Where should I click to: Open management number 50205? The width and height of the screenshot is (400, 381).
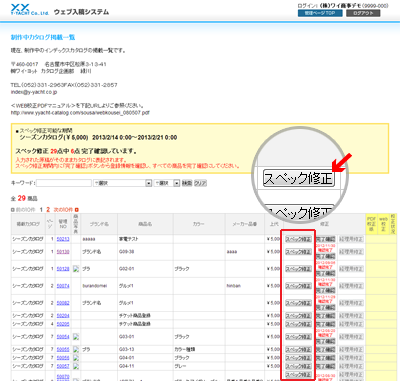[x=63, y=324]
